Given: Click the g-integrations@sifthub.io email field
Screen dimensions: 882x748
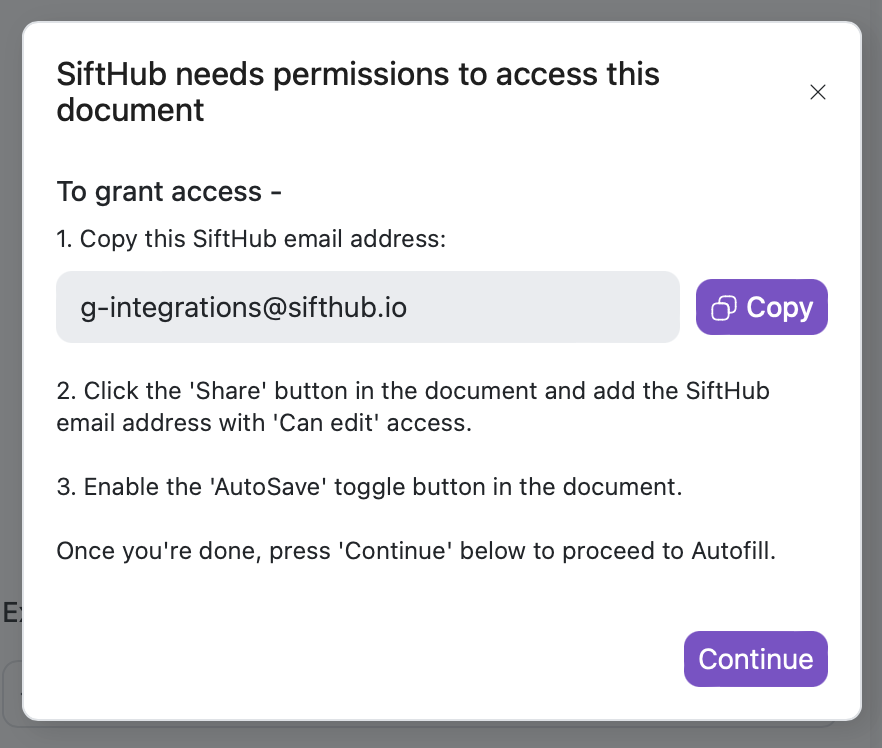Looking at the screenshot, I should coord(367,307).
